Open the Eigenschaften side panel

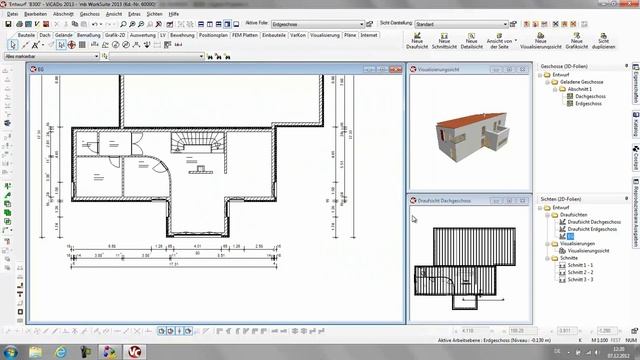636,83
